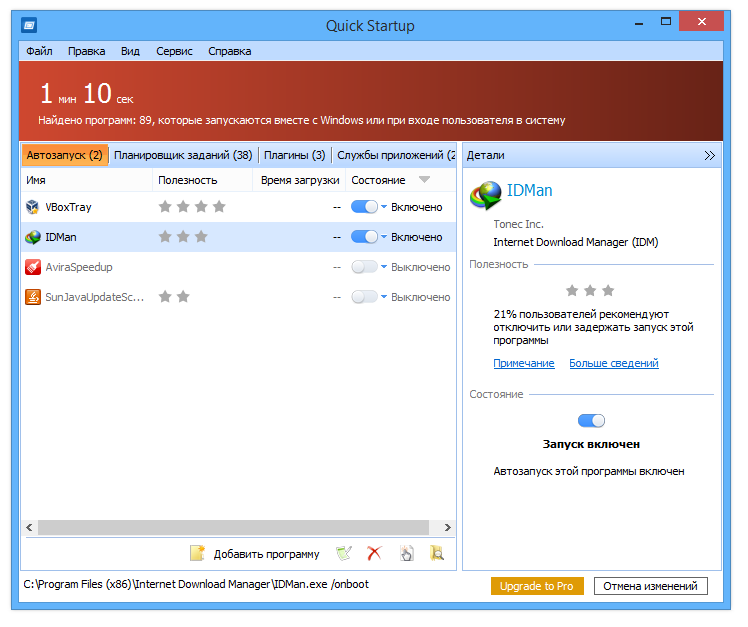Click the horizontal scrollbar thumb
This screenshot has height=627, width=748.
(x=233, y=527)
